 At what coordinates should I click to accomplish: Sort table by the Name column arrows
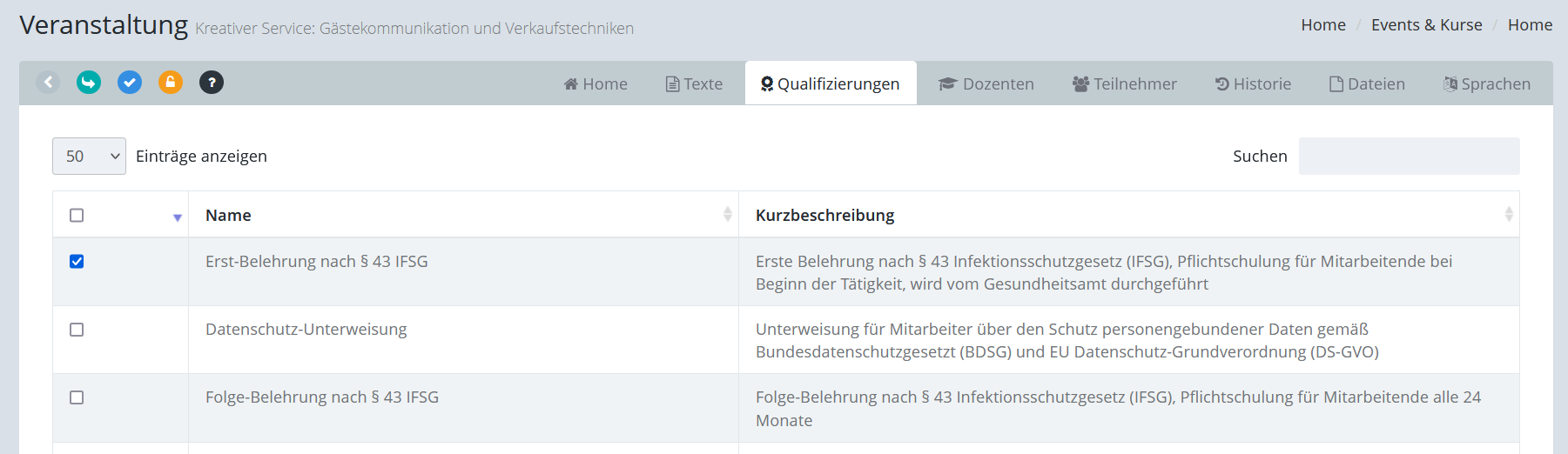point(727,215)
